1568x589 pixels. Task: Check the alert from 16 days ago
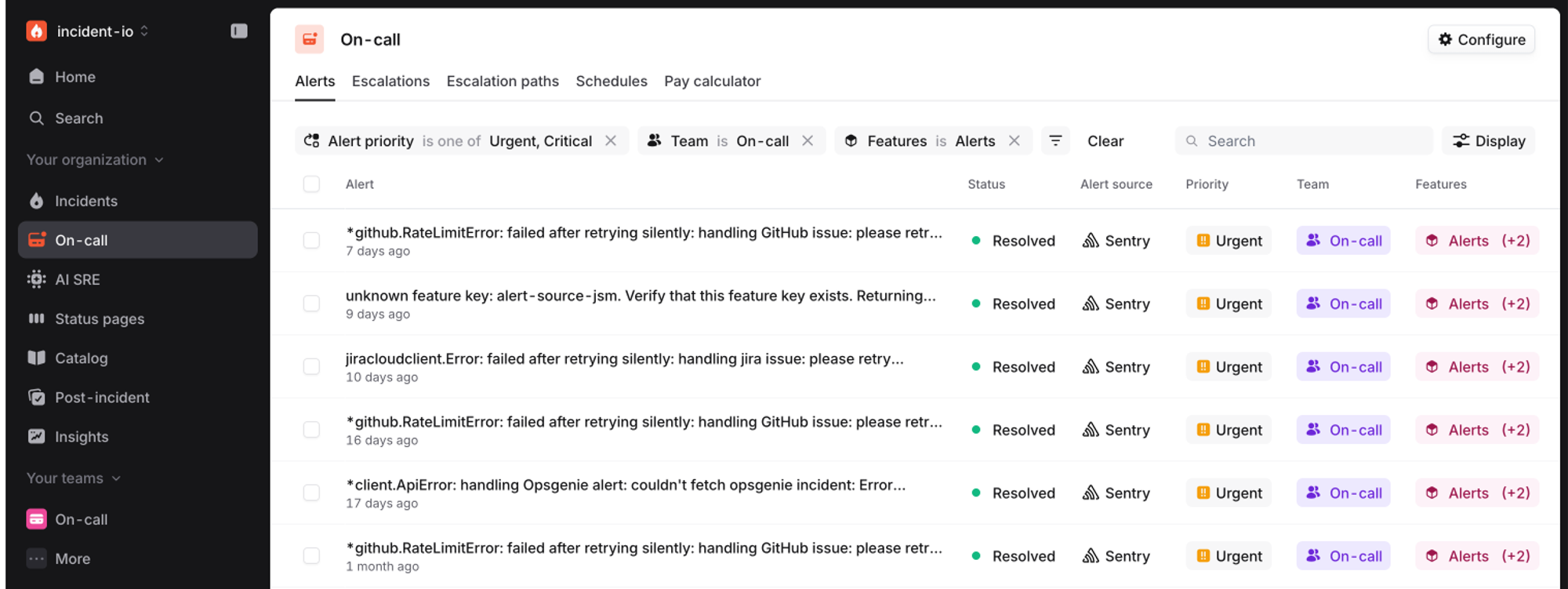311,430
